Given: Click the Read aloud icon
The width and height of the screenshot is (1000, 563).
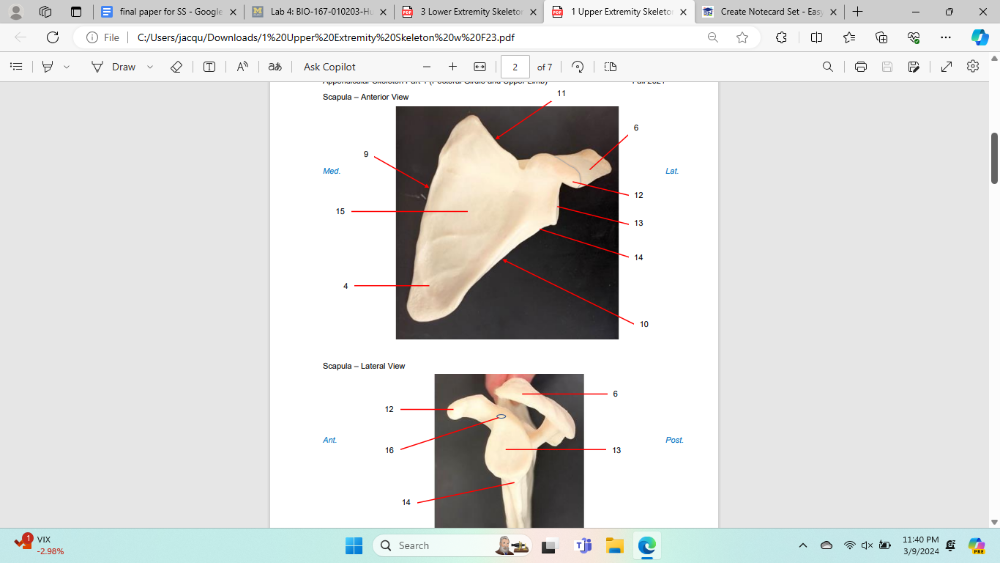Looking at the screenshot, I should click(x=242, y=67).
